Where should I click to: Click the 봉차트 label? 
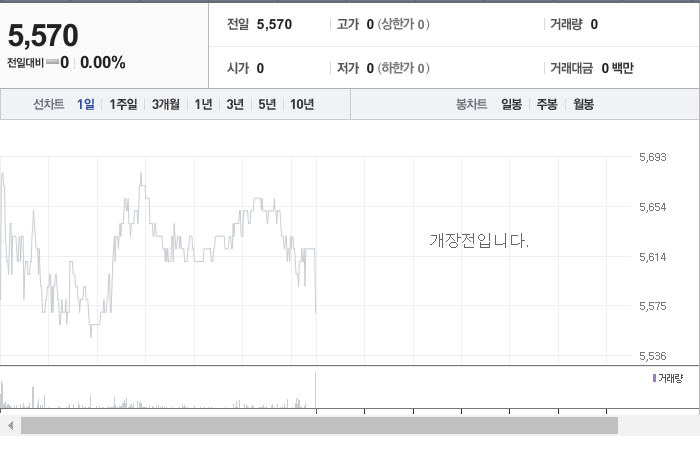coord(471,104)
